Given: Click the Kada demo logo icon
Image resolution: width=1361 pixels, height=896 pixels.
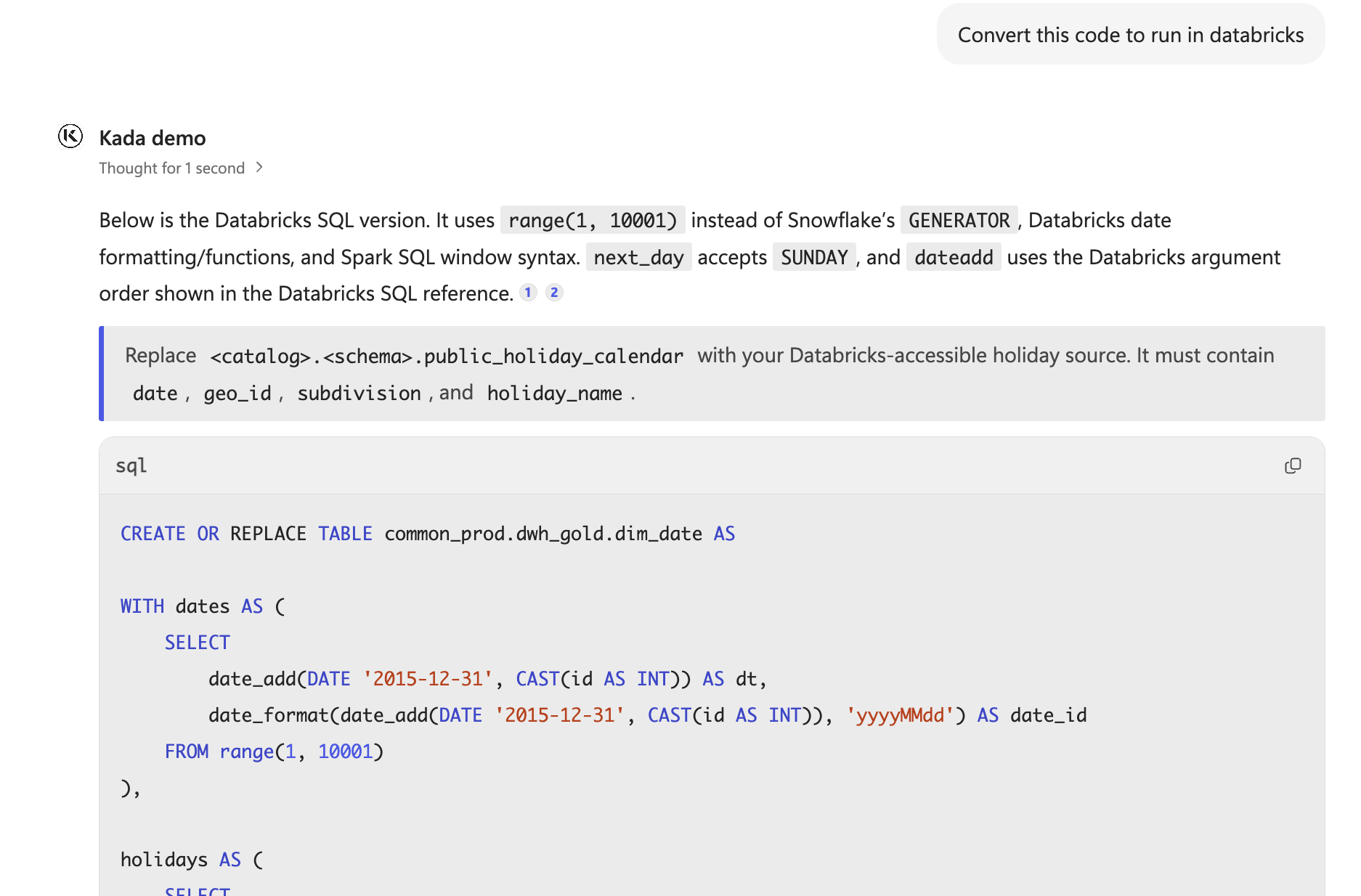Looking at the screenshot, I should coord(70,136).
